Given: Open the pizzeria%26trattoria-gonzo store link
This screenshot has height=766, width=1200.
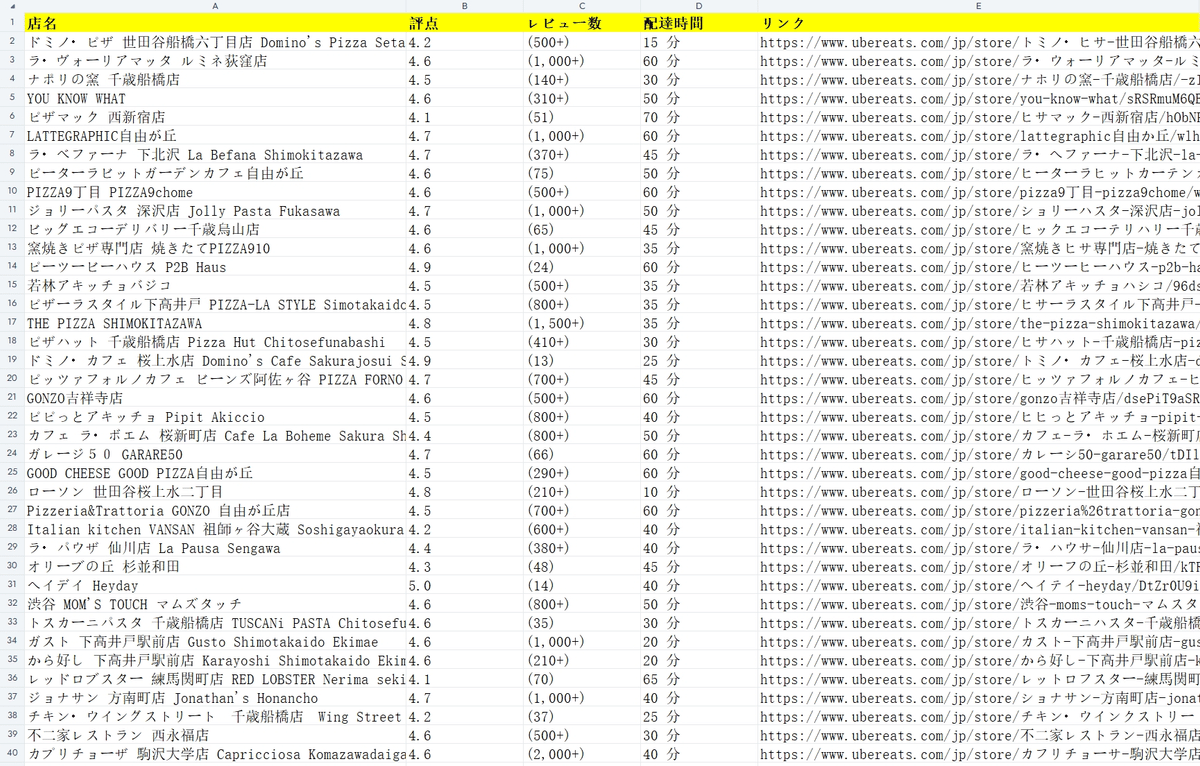Looking at the screenshot, I should [979, 510].
